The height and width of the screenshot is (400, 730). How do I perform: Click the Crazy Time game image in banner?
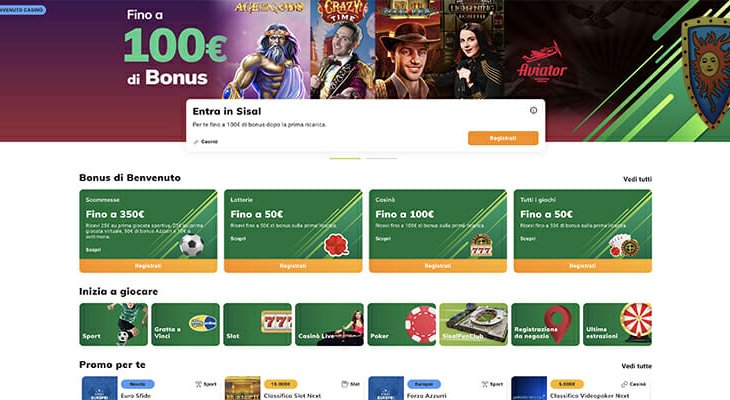[343, 49]
